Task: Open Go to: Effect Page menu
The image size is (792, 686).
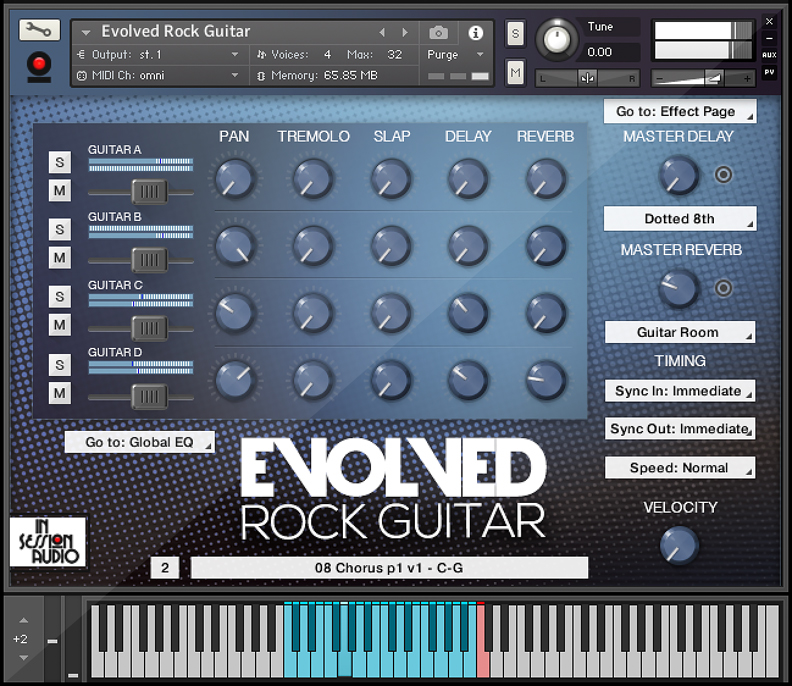Action: (x=680, y=111)
